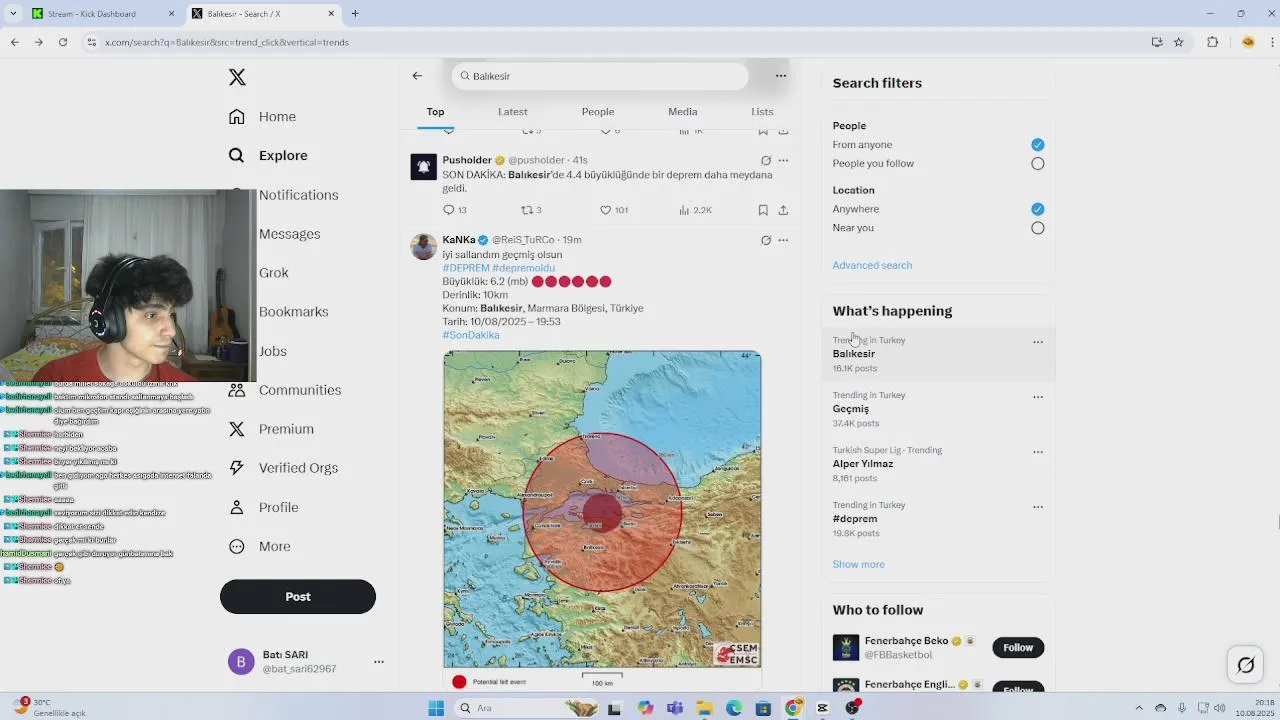Open options for Geçmiş trend
Viewport: 1280px width, 720px height.
click(x=1038, y=397)
